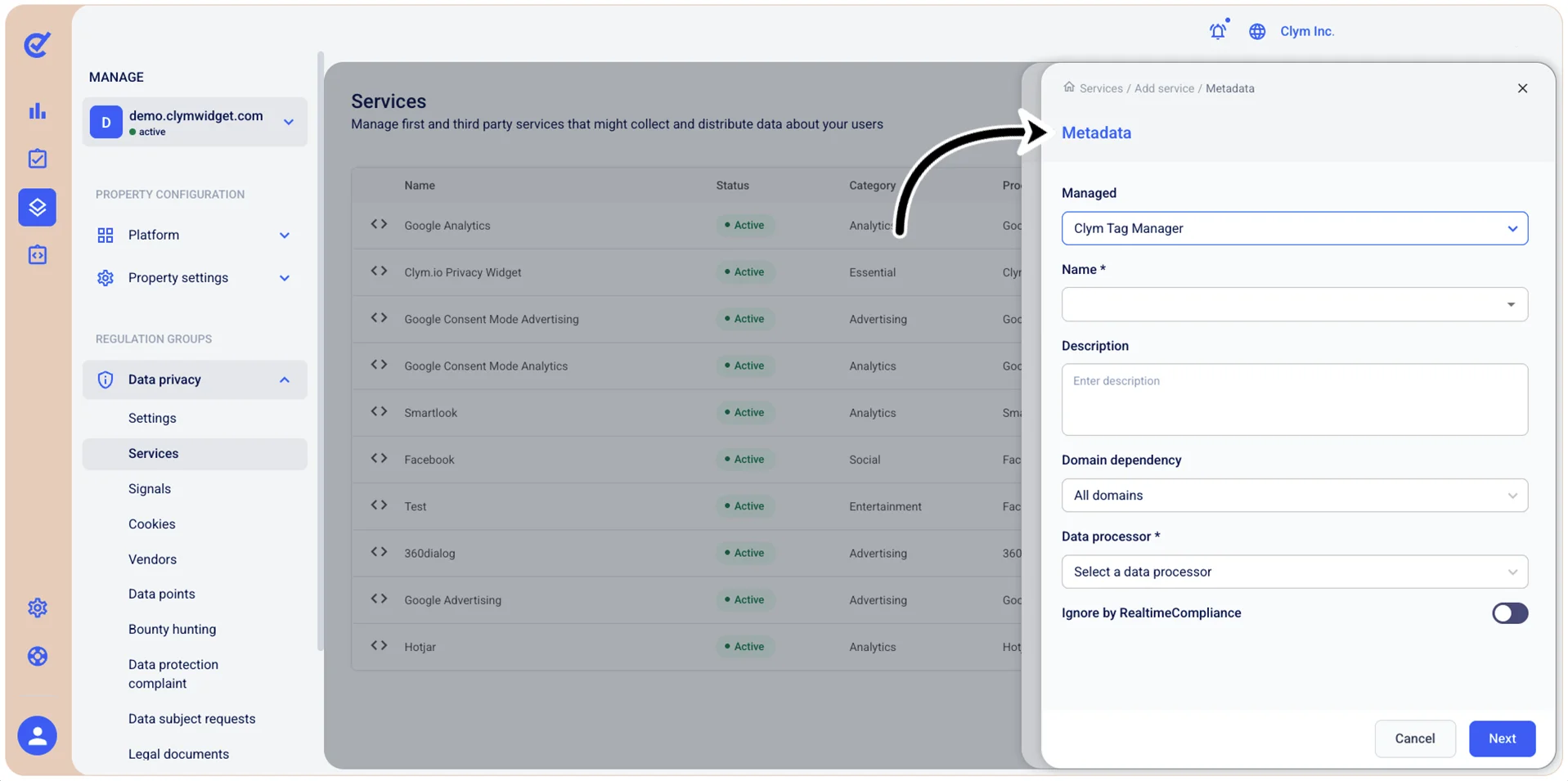The width and height of the screenshot is (1568, 781).
Task: Select the layers sidebar icon
Action: click(38, 207)
